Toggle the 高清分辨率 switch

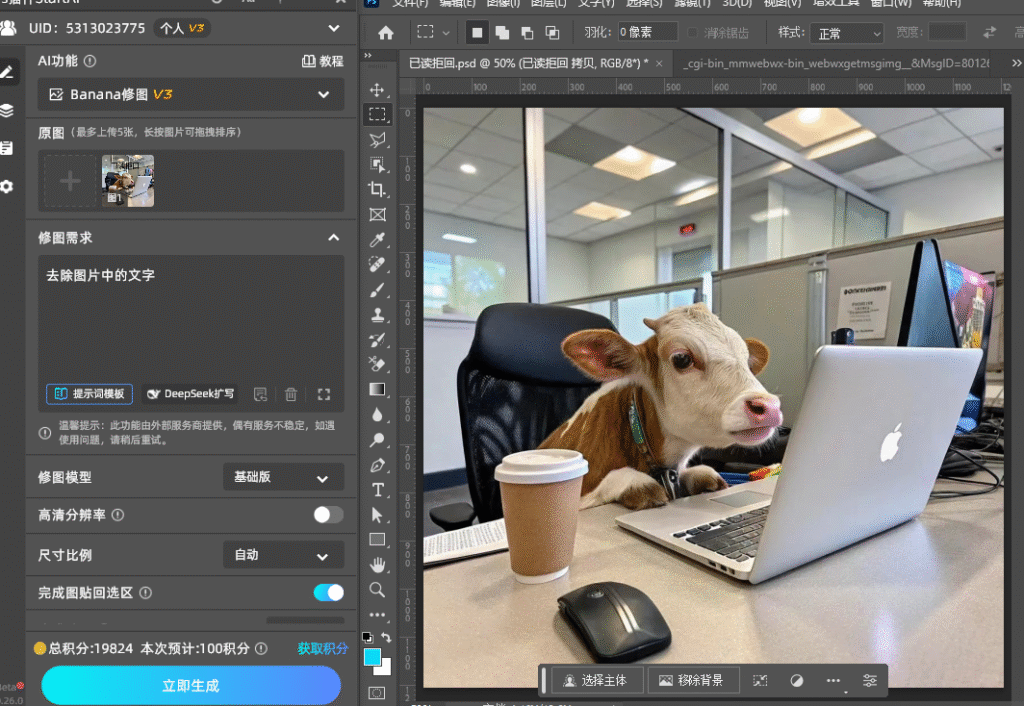(x=328, y=515)
